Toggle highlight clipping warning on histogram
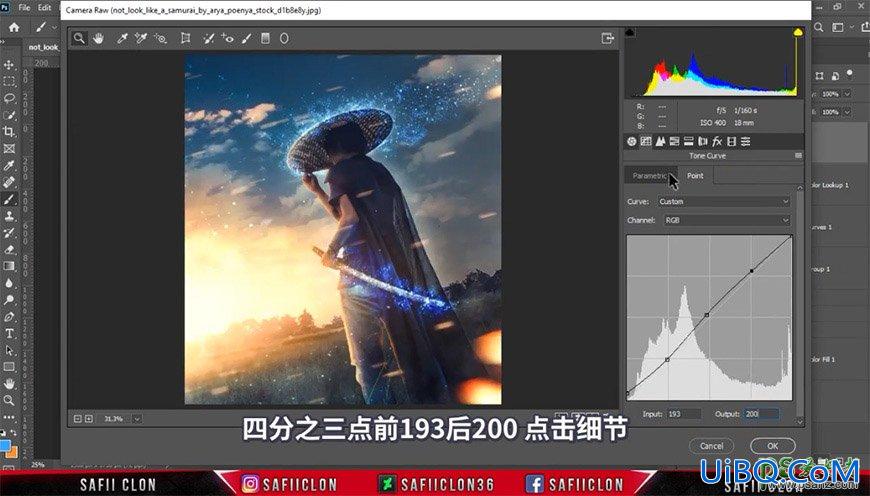The height and width of the screenshot is (496, 870). coord(798,33)
